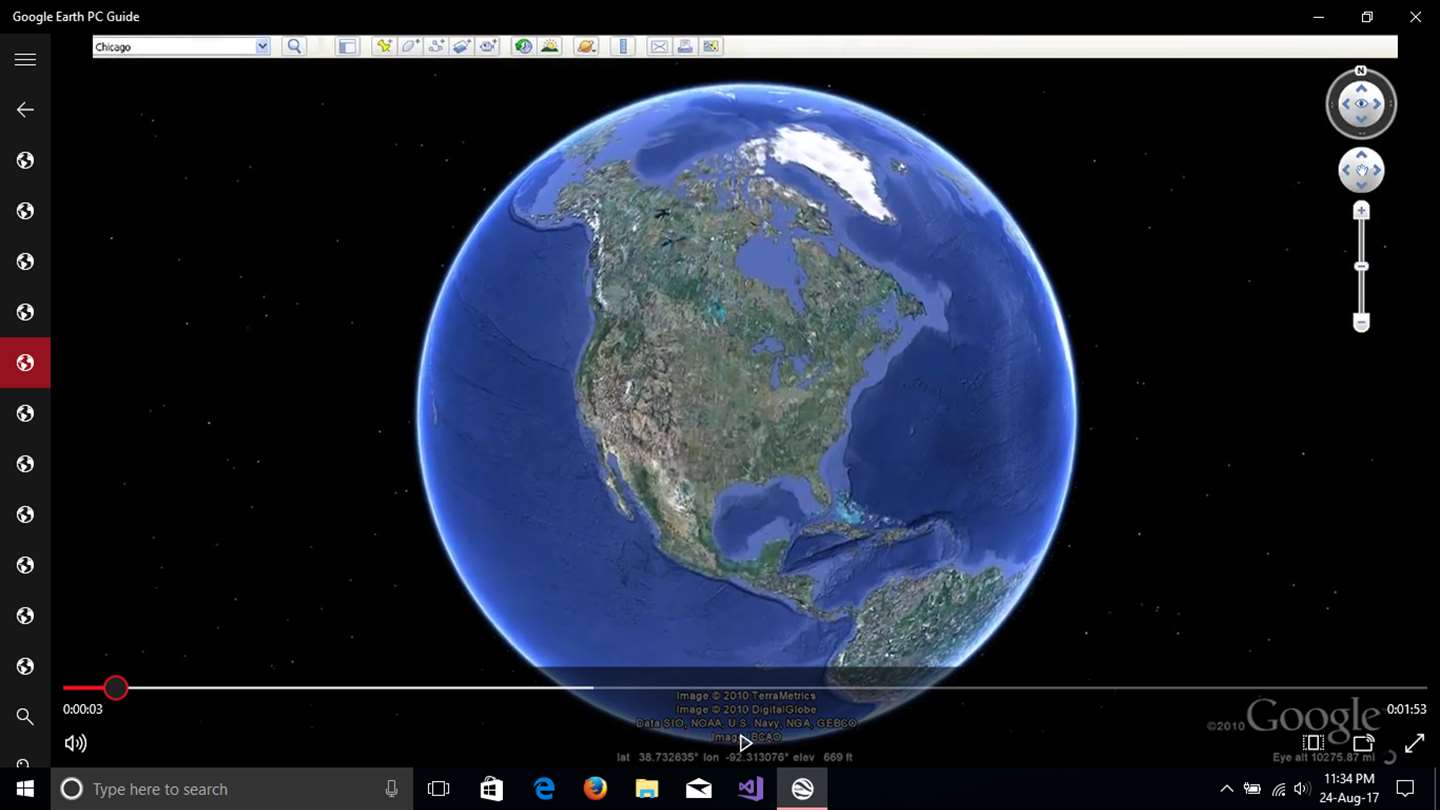
Task: Click the View in Google Maps icon
Action: click(711, 46)
